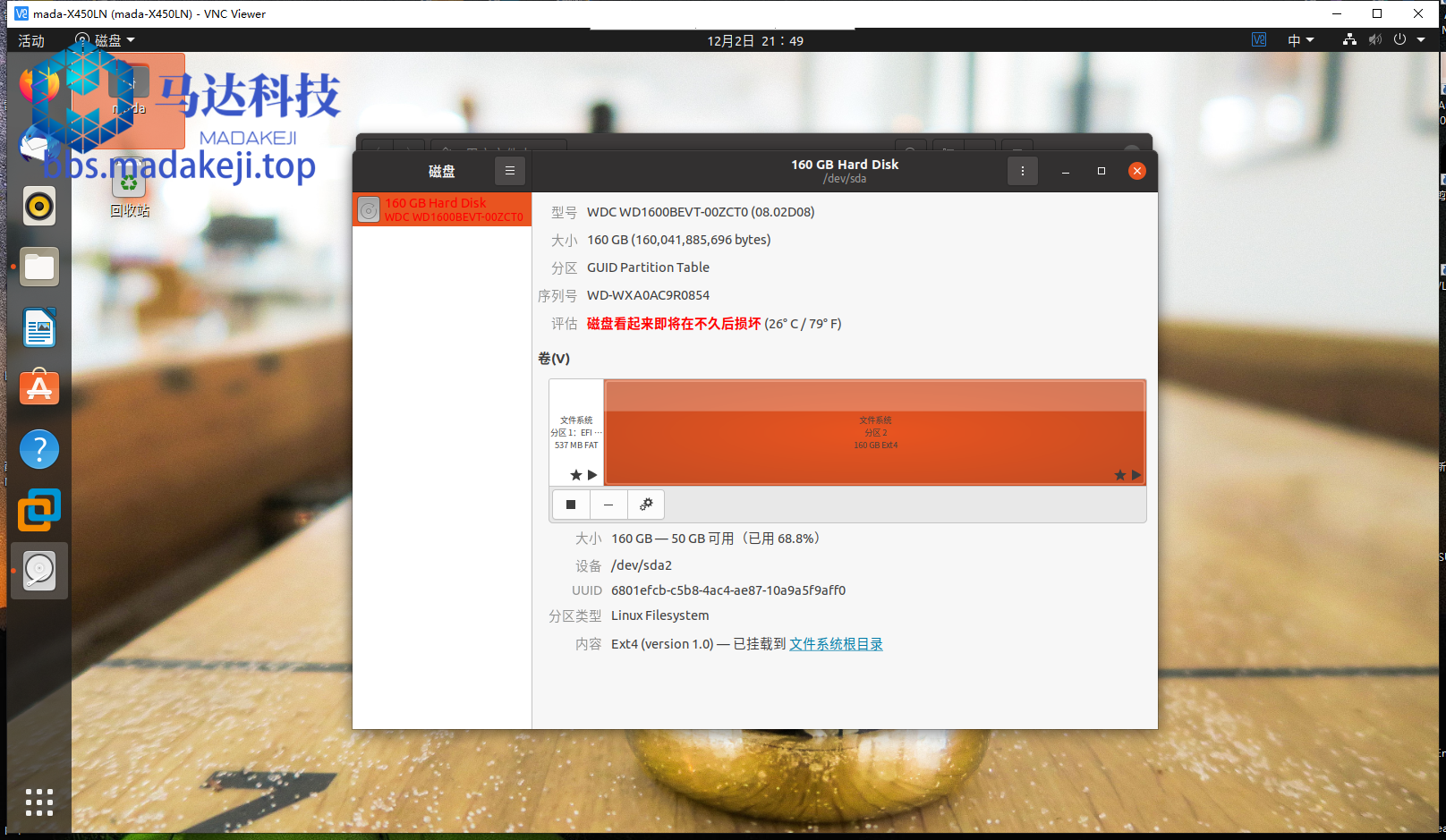Screen dimensions: 1446x840
Task: Show applications grid from dock
Action: pyautogui.click(x=39, y=802)
